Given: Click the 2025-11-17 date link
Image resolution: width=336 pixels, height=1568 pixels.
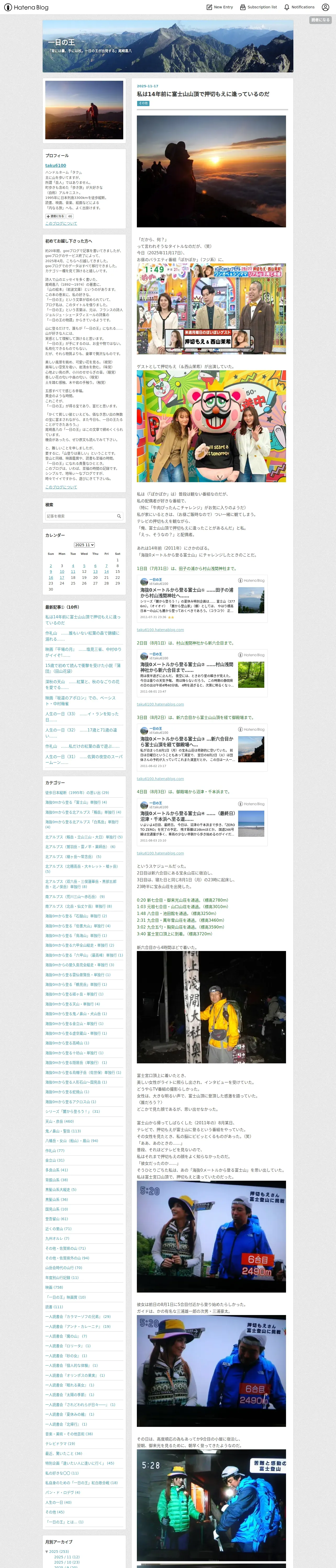Looking at the screenshot, I should pyautogui.click(x=147, y=87).
